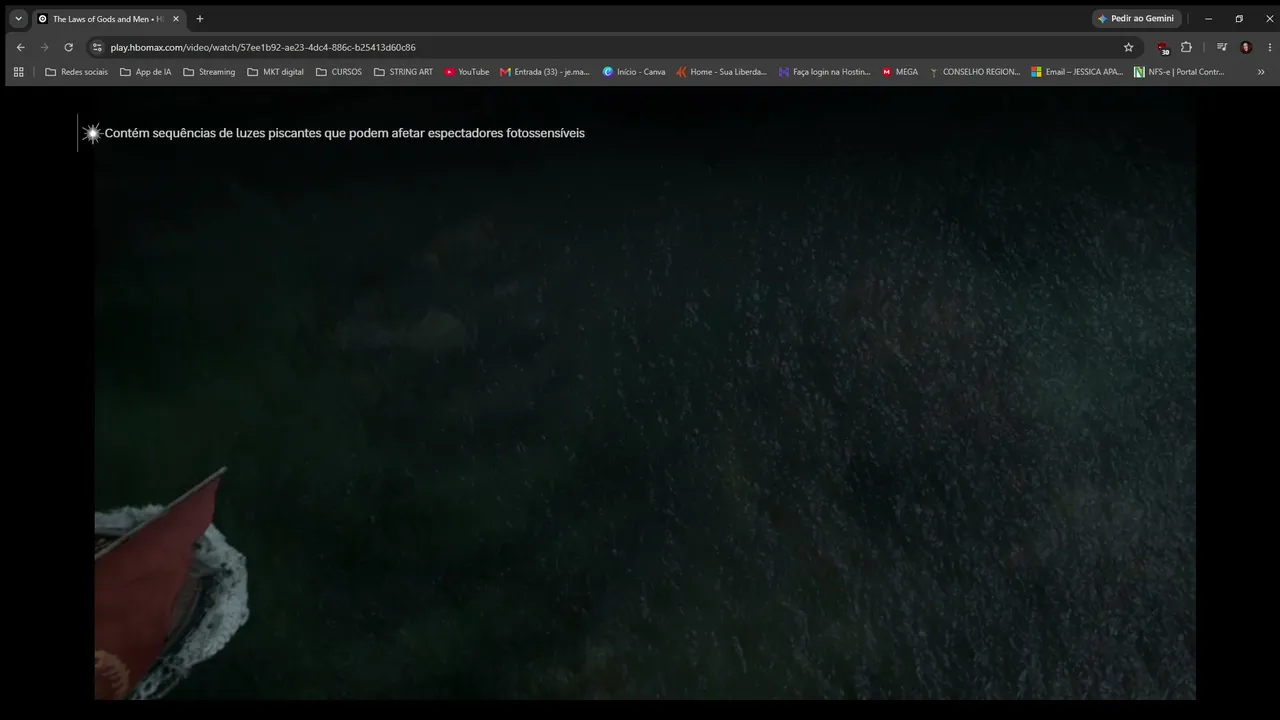This screenshot has width=1280, height=720.
Task: Open the Início - Canva bookmark
Action: (634, 72)
